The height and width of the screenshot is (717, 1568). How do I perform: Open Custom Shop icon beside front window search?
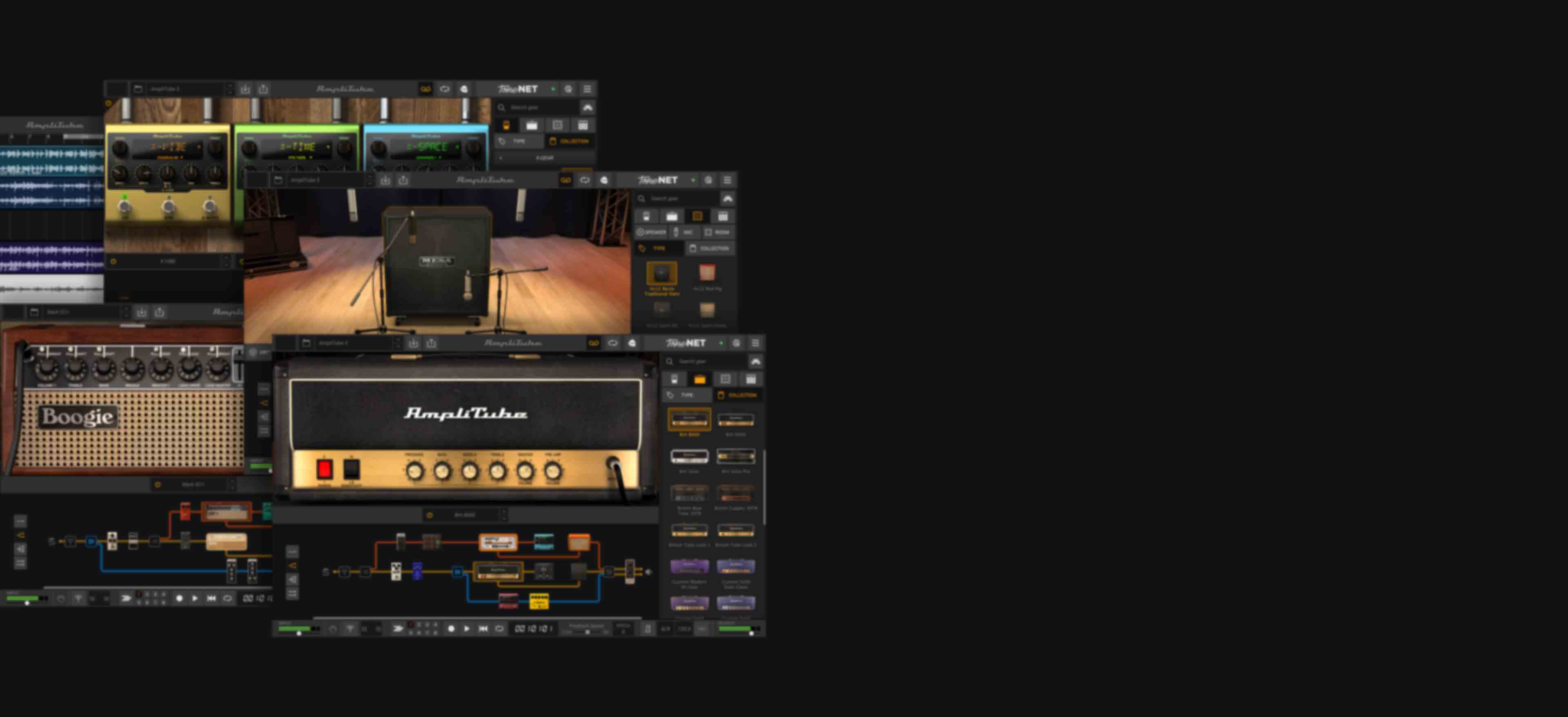point(755,361)
